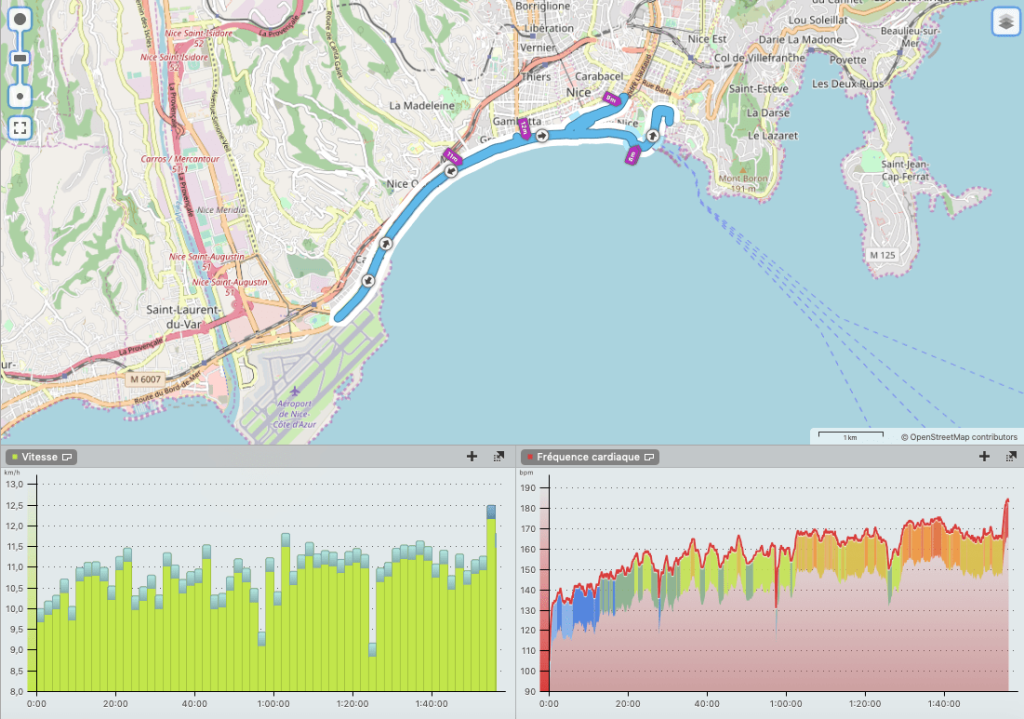Click the 6m elevation marker by the harbor

pyautogui.click(x=632, y=155)
